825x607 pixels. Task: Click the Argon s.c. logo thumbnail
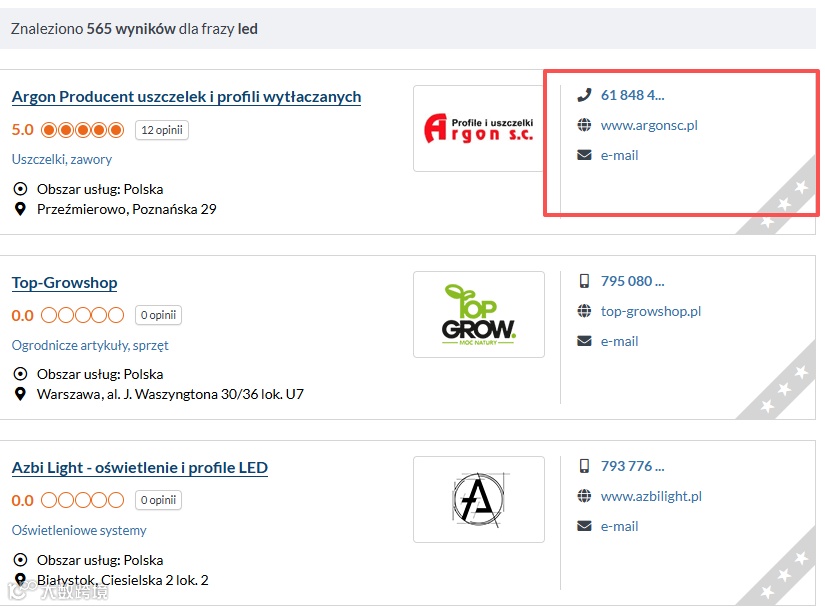point(478,128)
